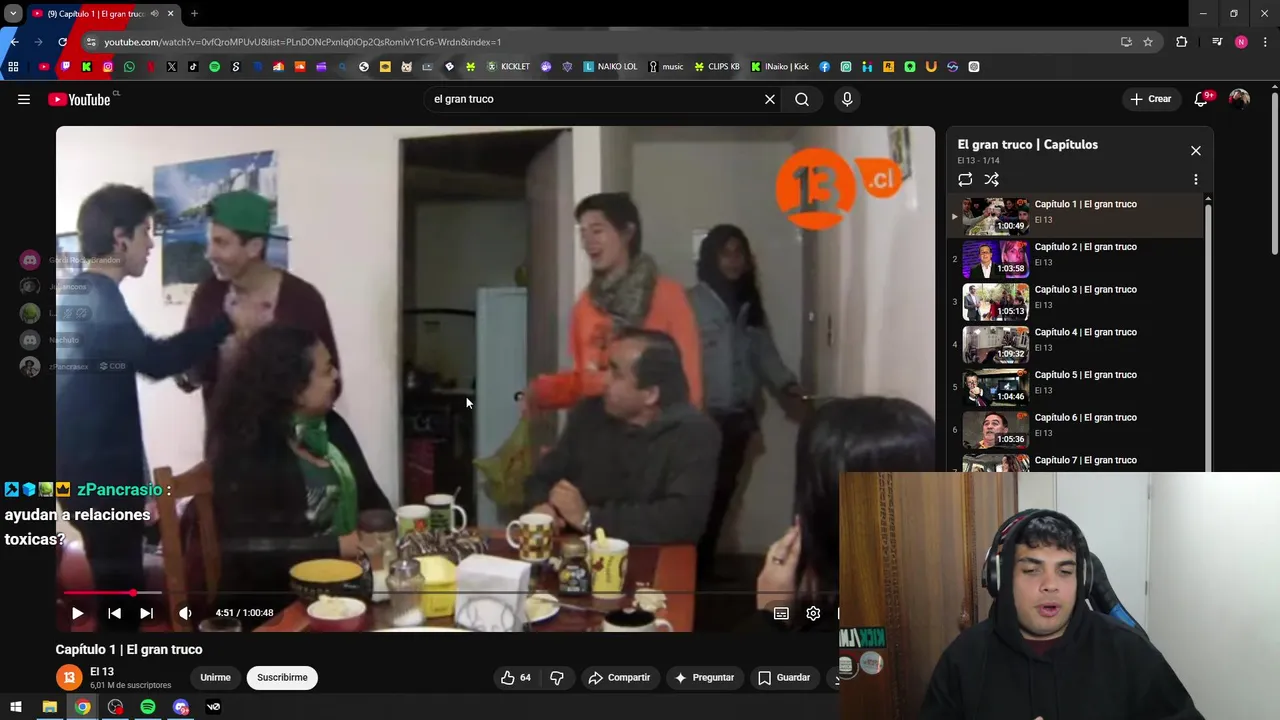The height and width of the screenshot is (720, 1280).
Task: Go back in Chrome
Action: click(14, 42)
